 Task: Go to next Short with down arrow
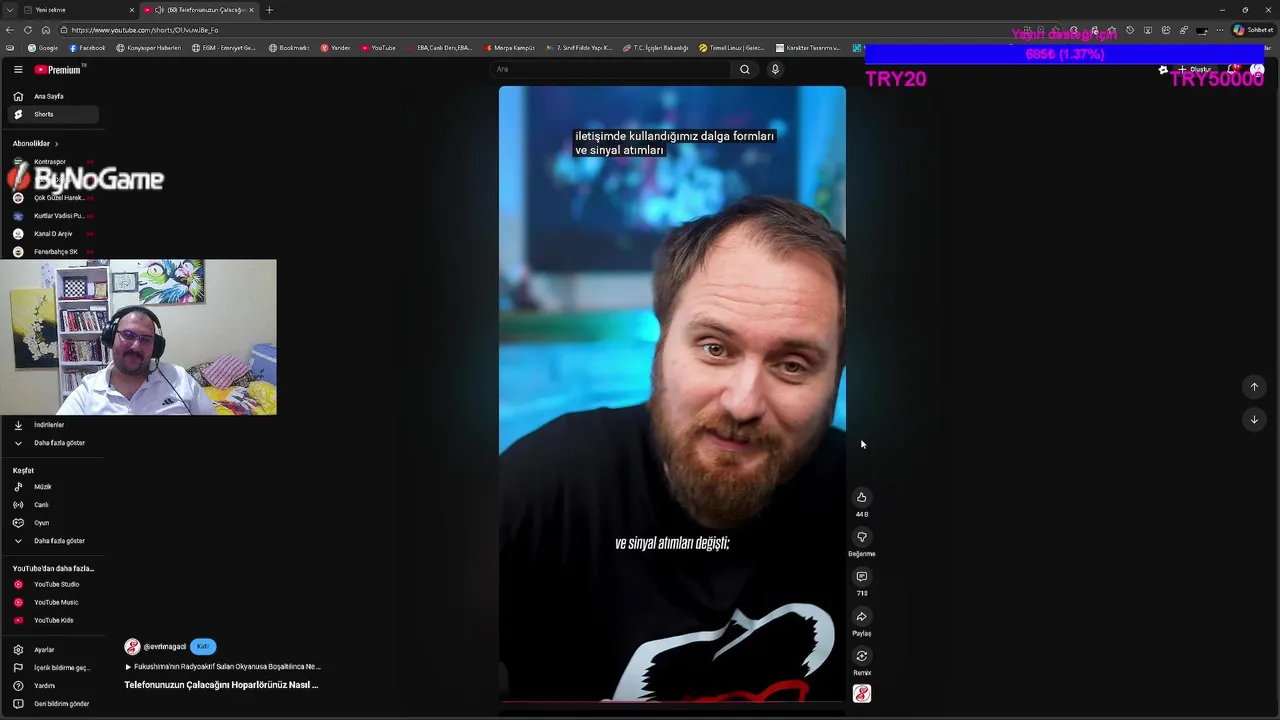(1254, 420)
